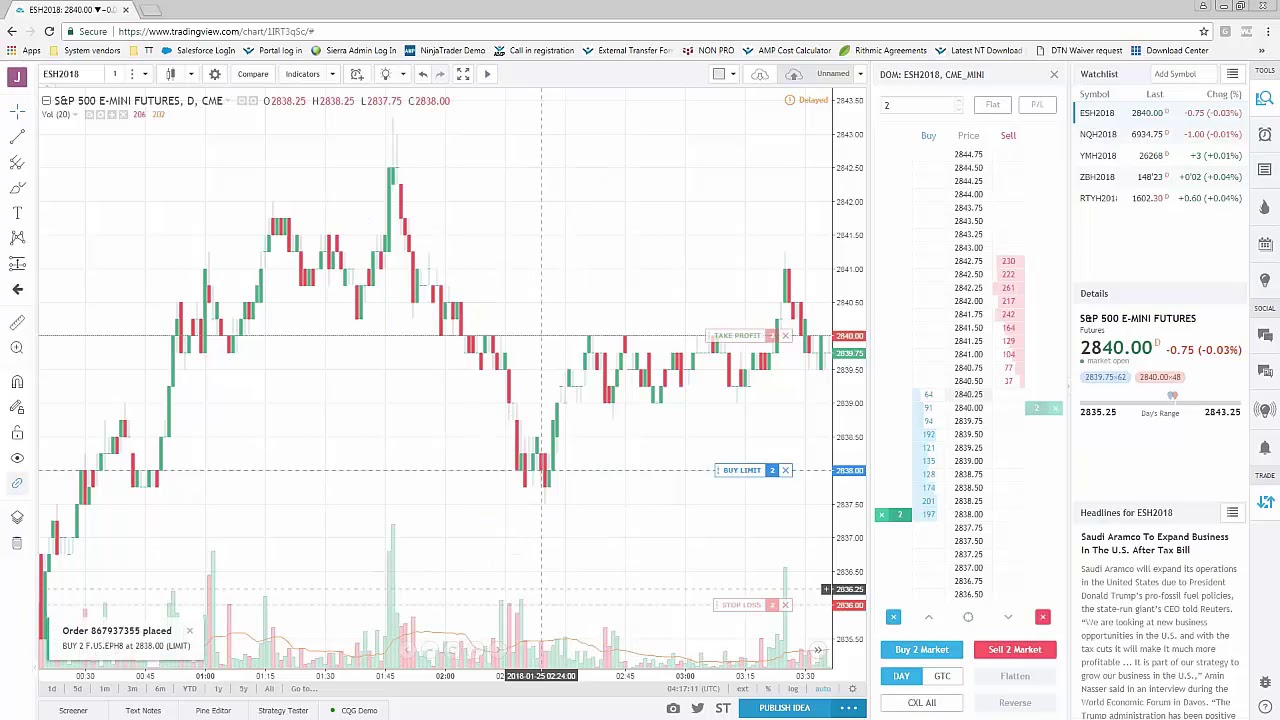
Task: Select the YTD time range
Action: click(189, 689)
